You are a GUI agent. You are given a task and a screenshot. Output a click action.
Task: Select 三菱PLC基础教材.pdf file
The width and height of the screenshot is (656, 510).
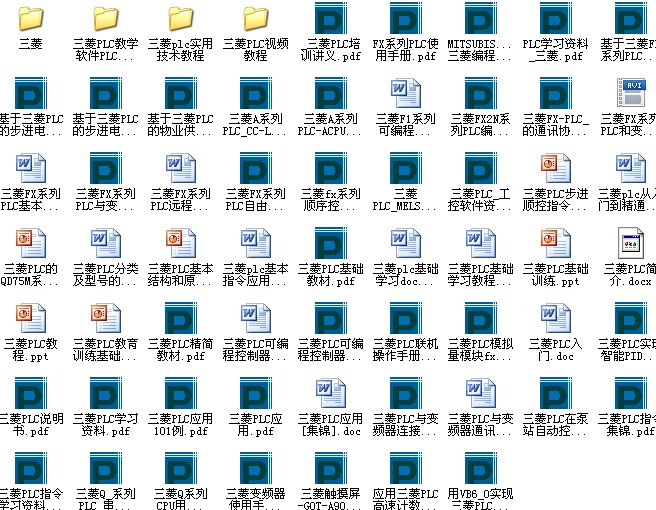click(x=331, y=244)
